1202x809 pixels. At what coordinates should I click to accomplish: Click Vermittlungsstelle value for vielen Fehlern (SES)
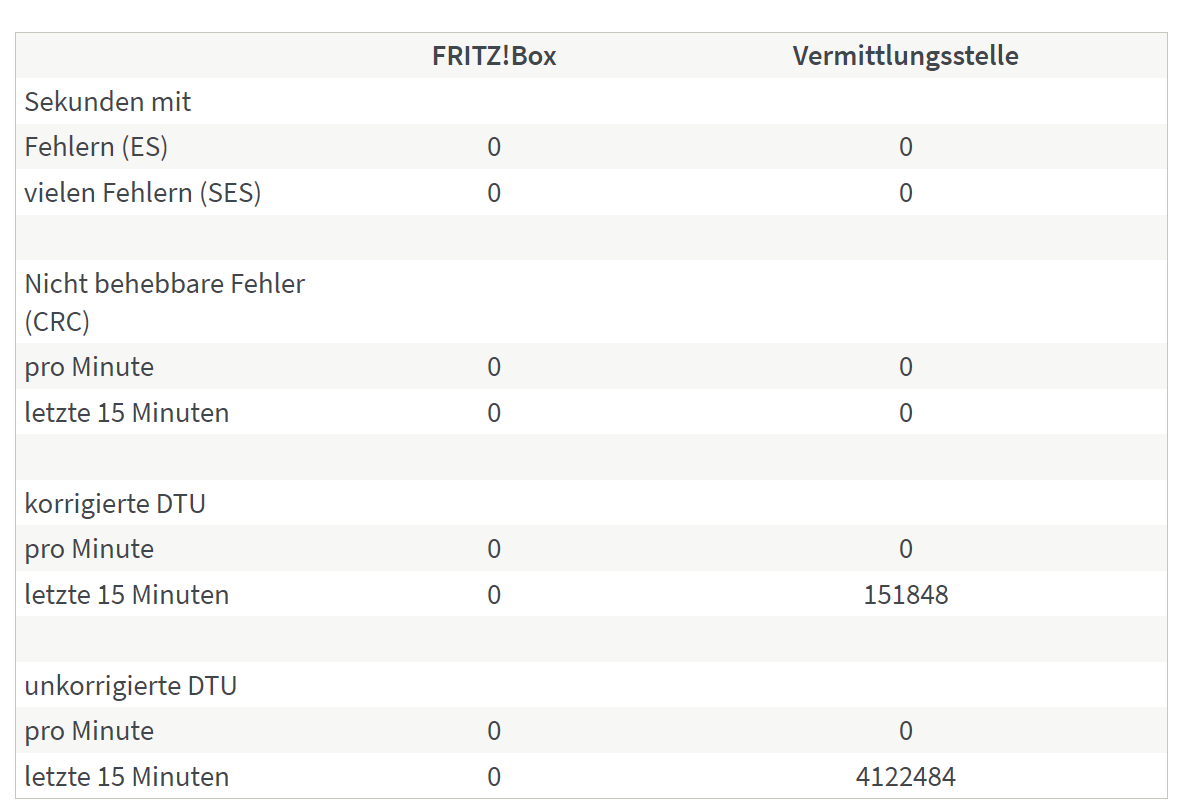[905, 193]
